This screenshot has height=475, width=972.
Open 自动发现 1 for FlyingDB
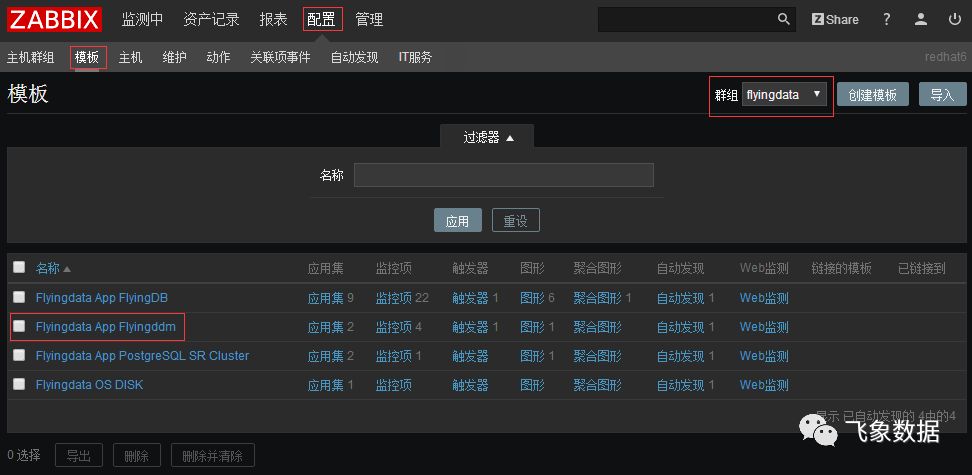681,298
